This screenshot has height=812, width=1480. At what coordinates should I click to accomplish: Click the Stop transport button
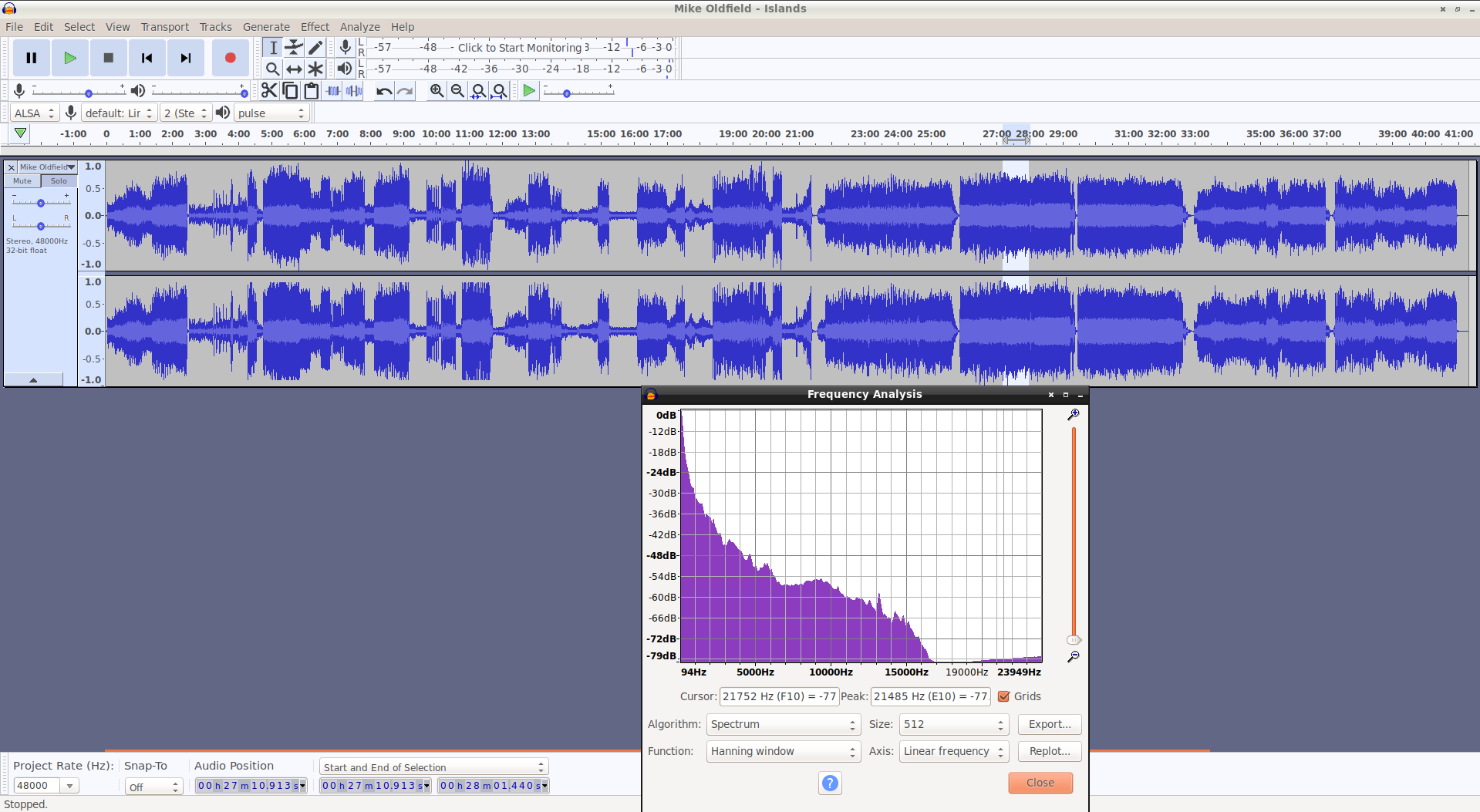pos(109,58)
